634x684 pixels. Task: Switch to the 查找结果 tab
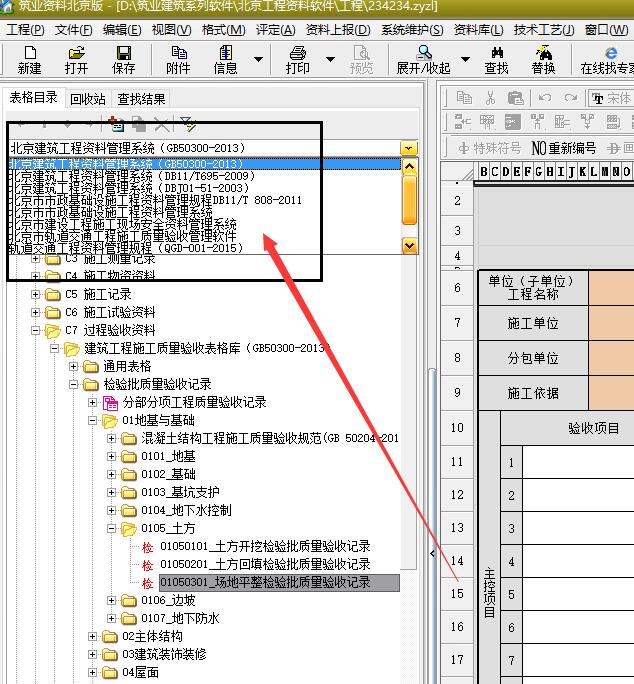141,99
